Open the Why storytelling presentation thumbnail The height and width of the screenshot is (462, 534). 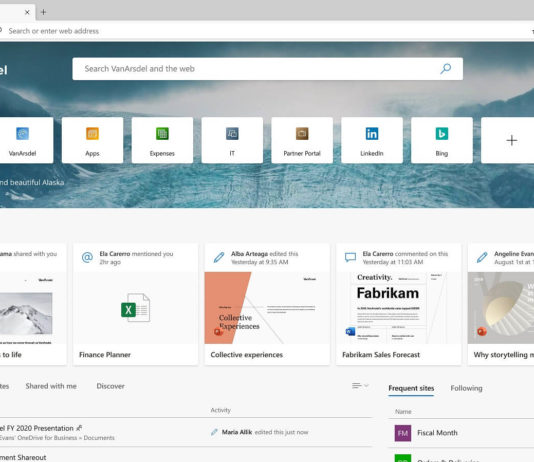click(501, 308)
